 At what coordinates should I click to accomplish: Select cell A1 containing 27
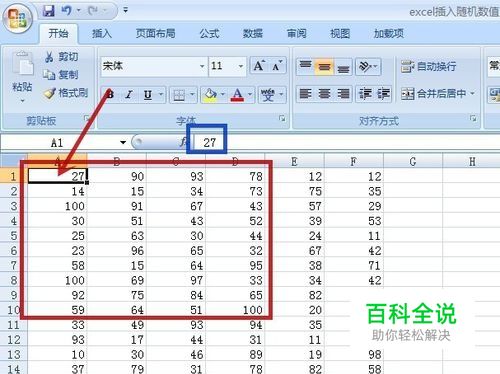pos(57,176)
